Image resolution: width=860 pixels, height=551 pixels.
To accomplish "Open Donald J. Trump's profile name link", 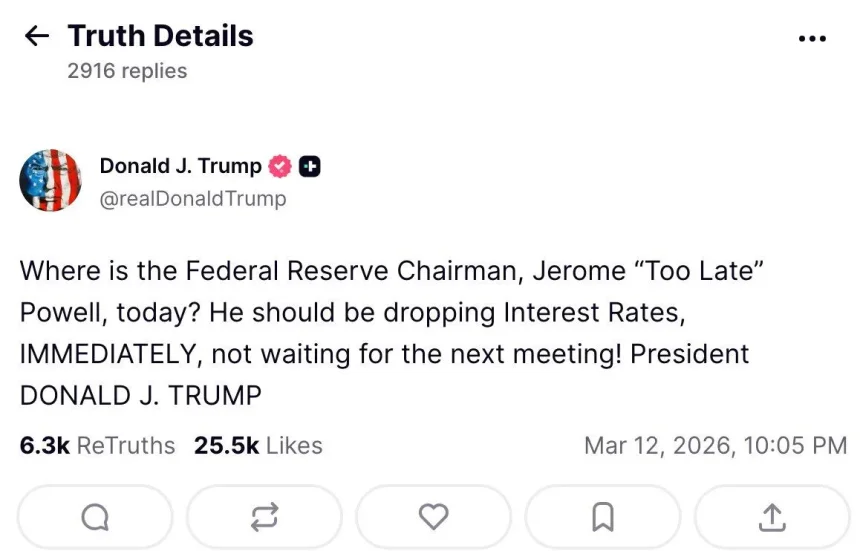I will pyautogui.click(x=180, y=166).
